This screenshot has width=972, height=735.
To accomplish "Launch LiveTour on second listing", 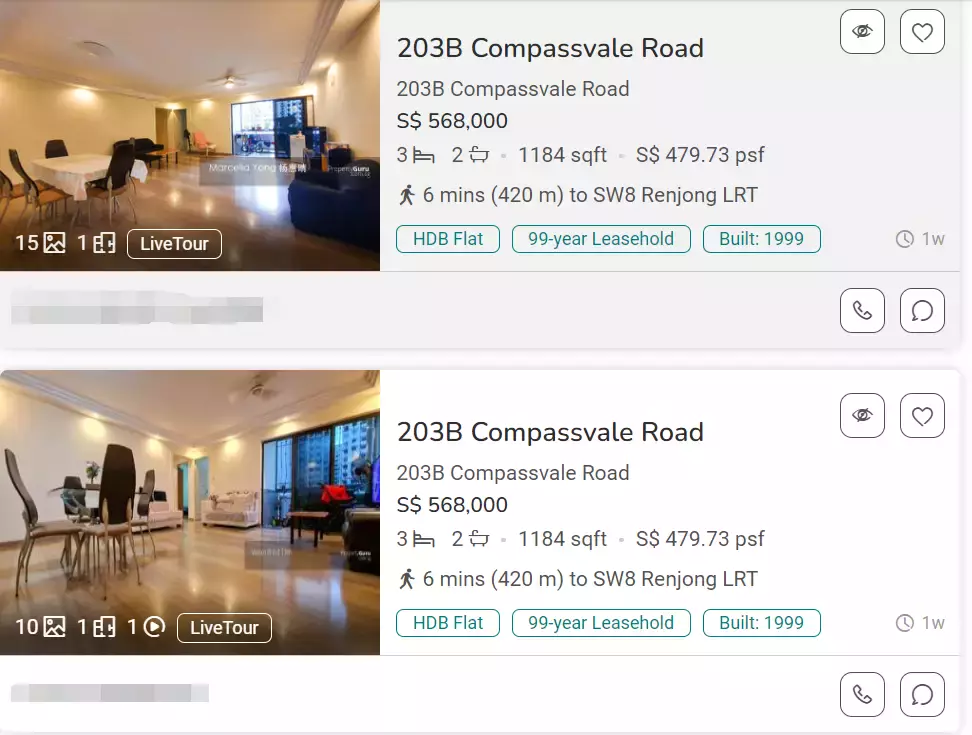I will (x=224, y=628).
